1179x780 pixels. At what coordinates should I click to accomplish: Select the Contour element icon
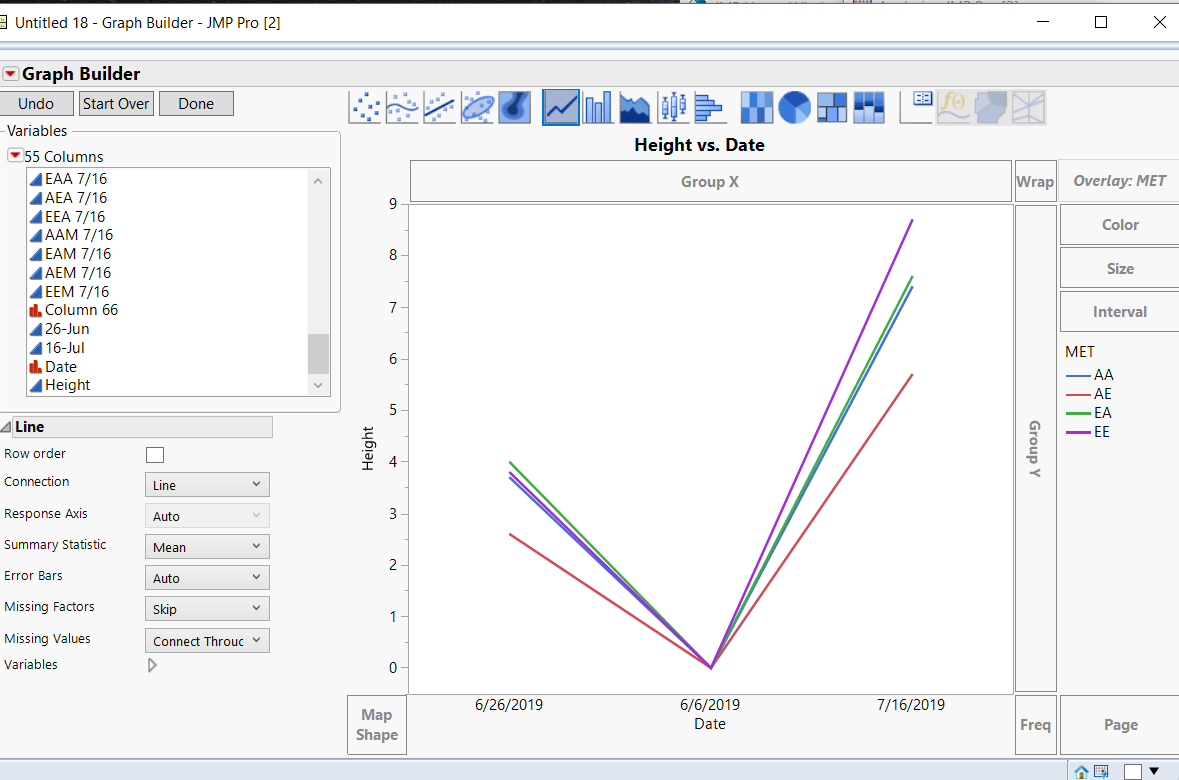pos(515,108)
